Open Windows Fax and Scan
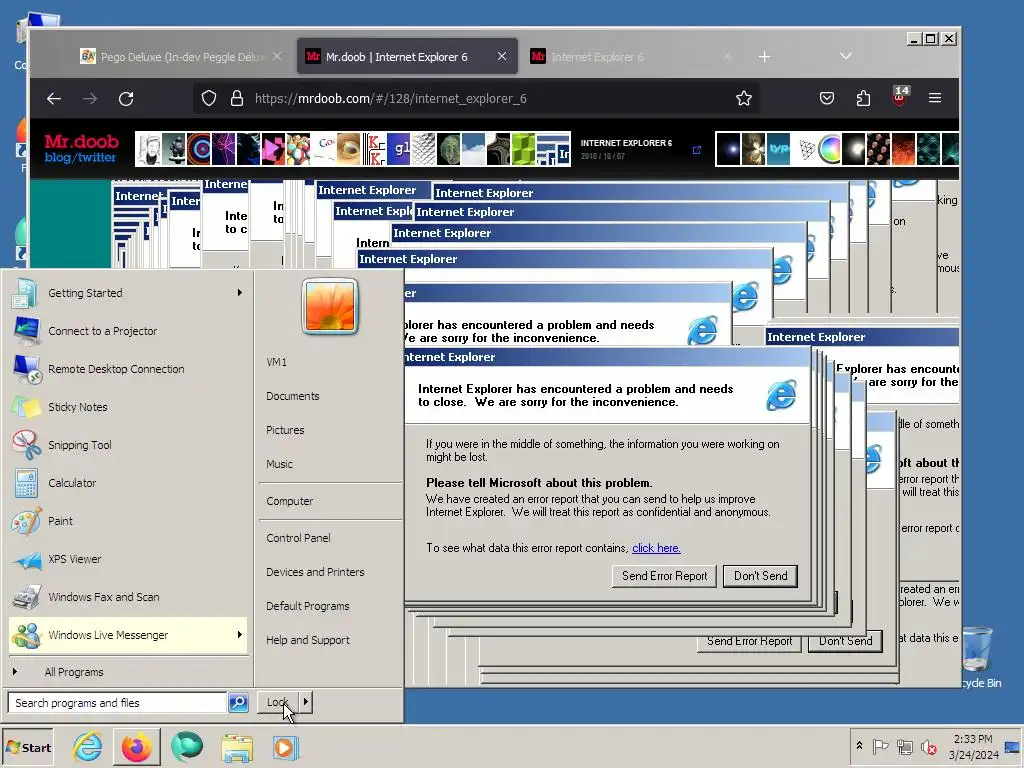This screenshot has height=768, width=1024. [129, 597]
